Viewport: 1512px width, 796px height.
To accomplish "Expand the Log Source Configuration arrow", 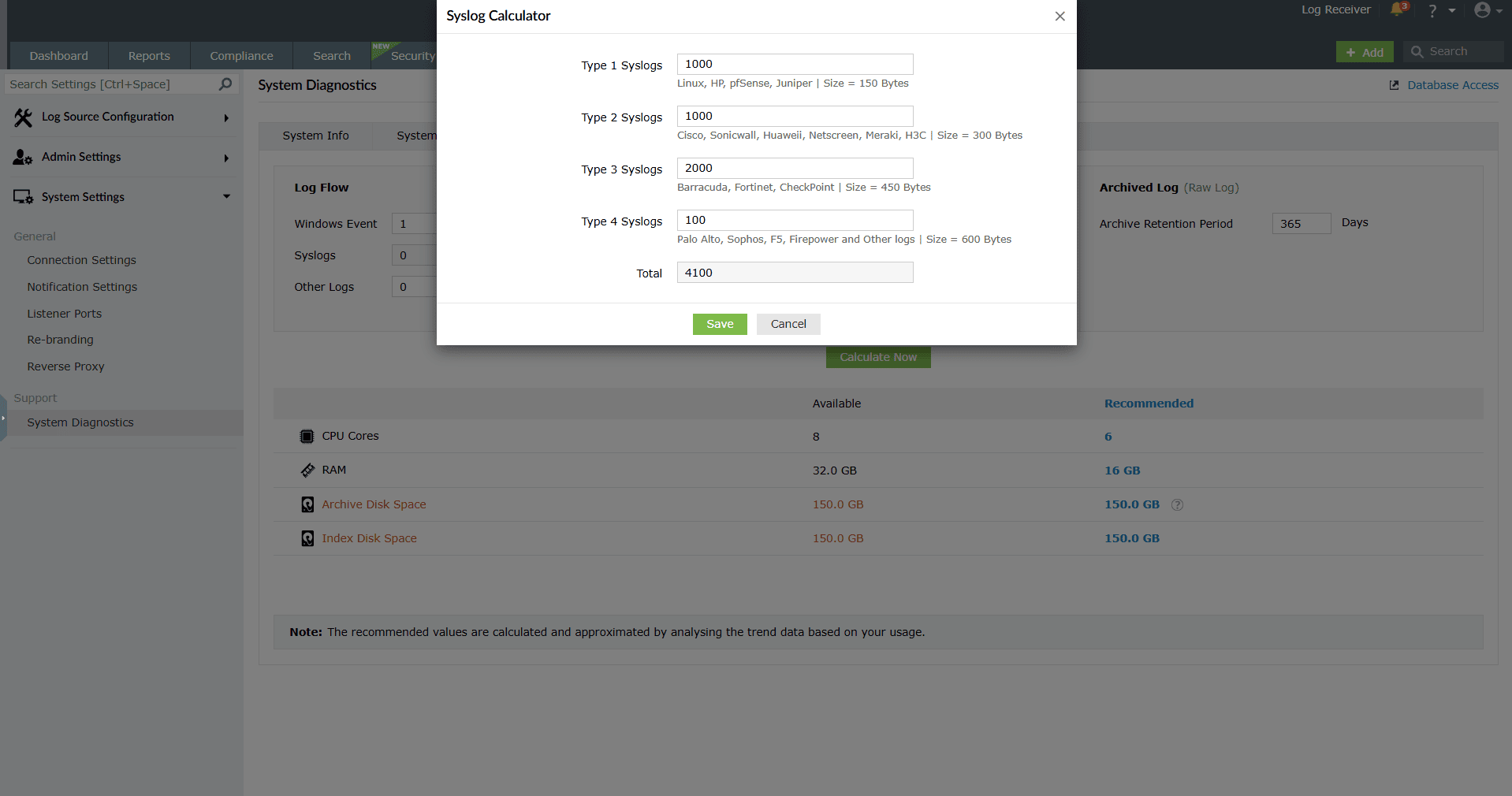I will [x=226, y=118].
